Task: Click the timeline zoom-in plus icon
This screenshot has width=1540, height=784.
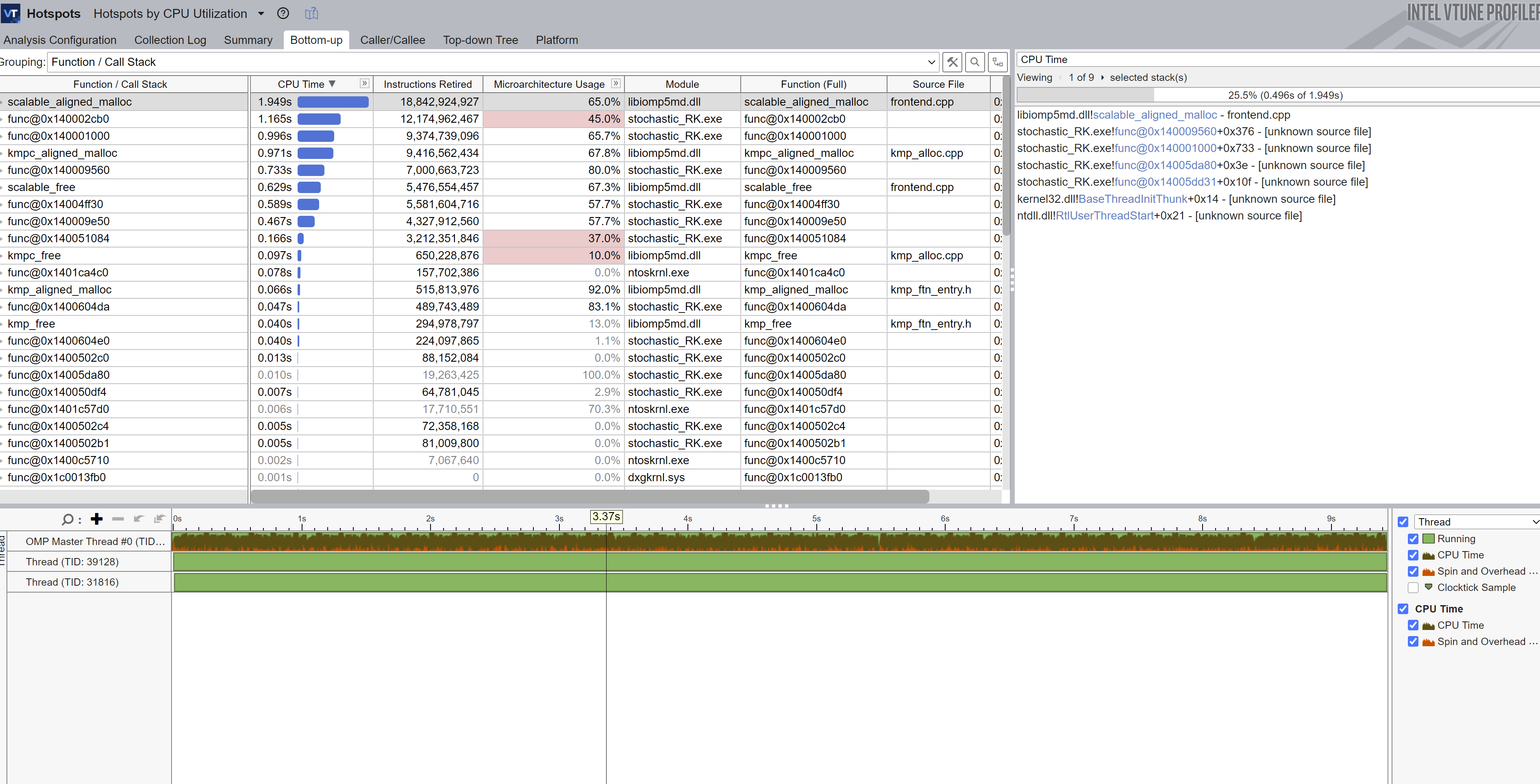Action: point(97,519)
